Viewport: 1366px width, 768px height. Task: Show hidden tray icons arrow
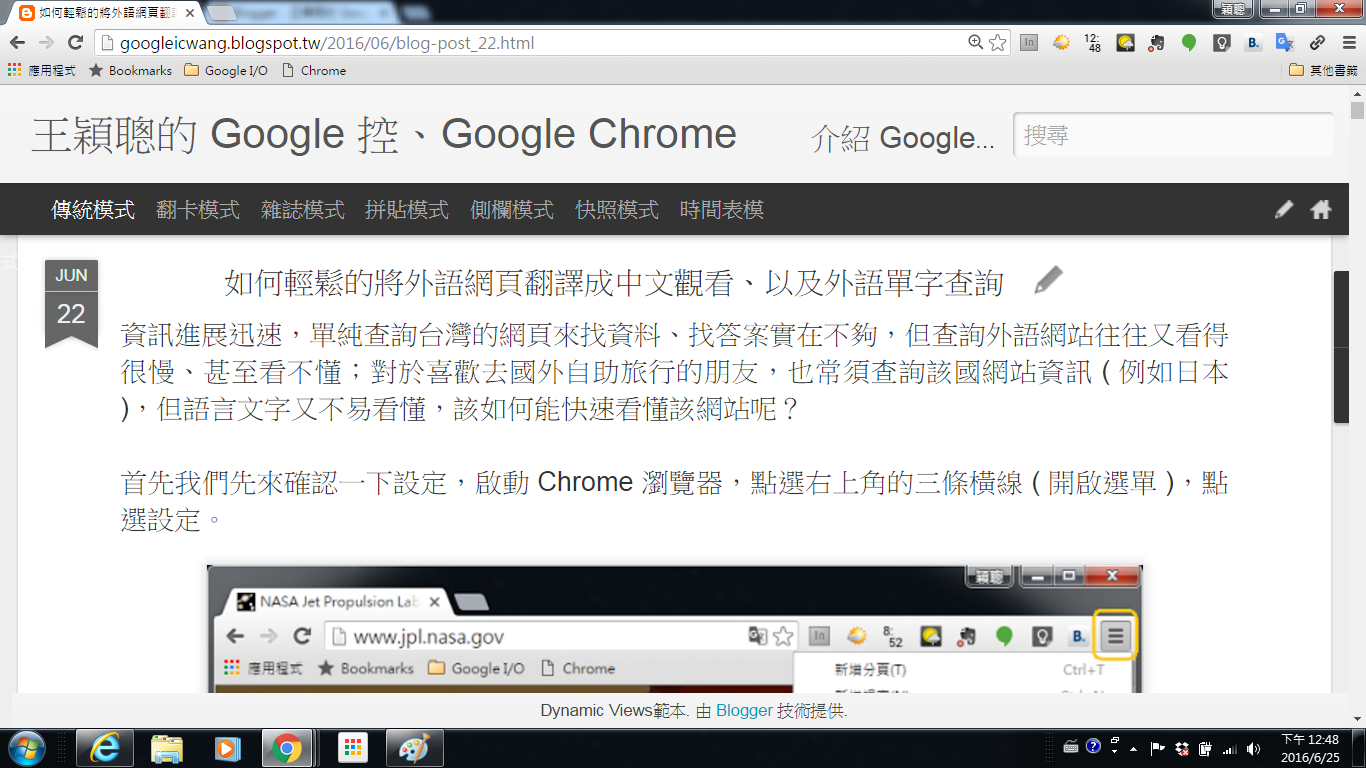pyautogui.click(x=1133, y=748)
